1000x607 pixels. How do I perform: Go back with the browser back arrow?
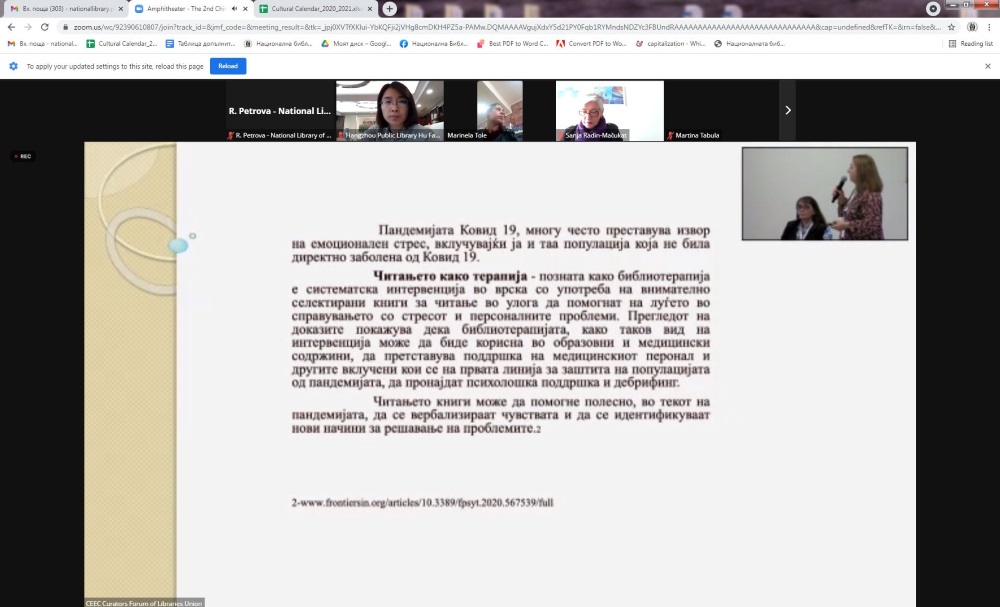pos(11,27)
